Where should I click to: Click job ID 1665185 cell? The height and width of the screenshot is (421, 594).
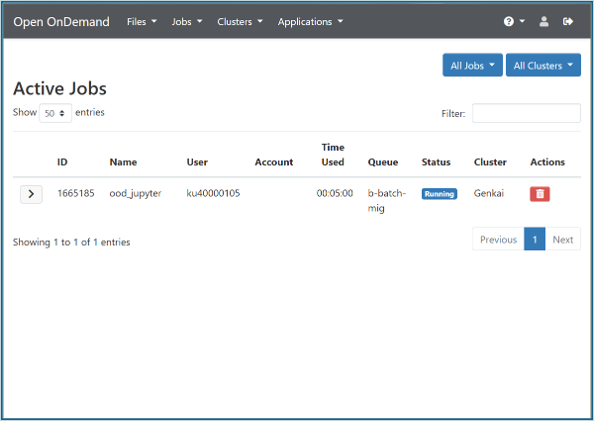[x=76, y=193]
